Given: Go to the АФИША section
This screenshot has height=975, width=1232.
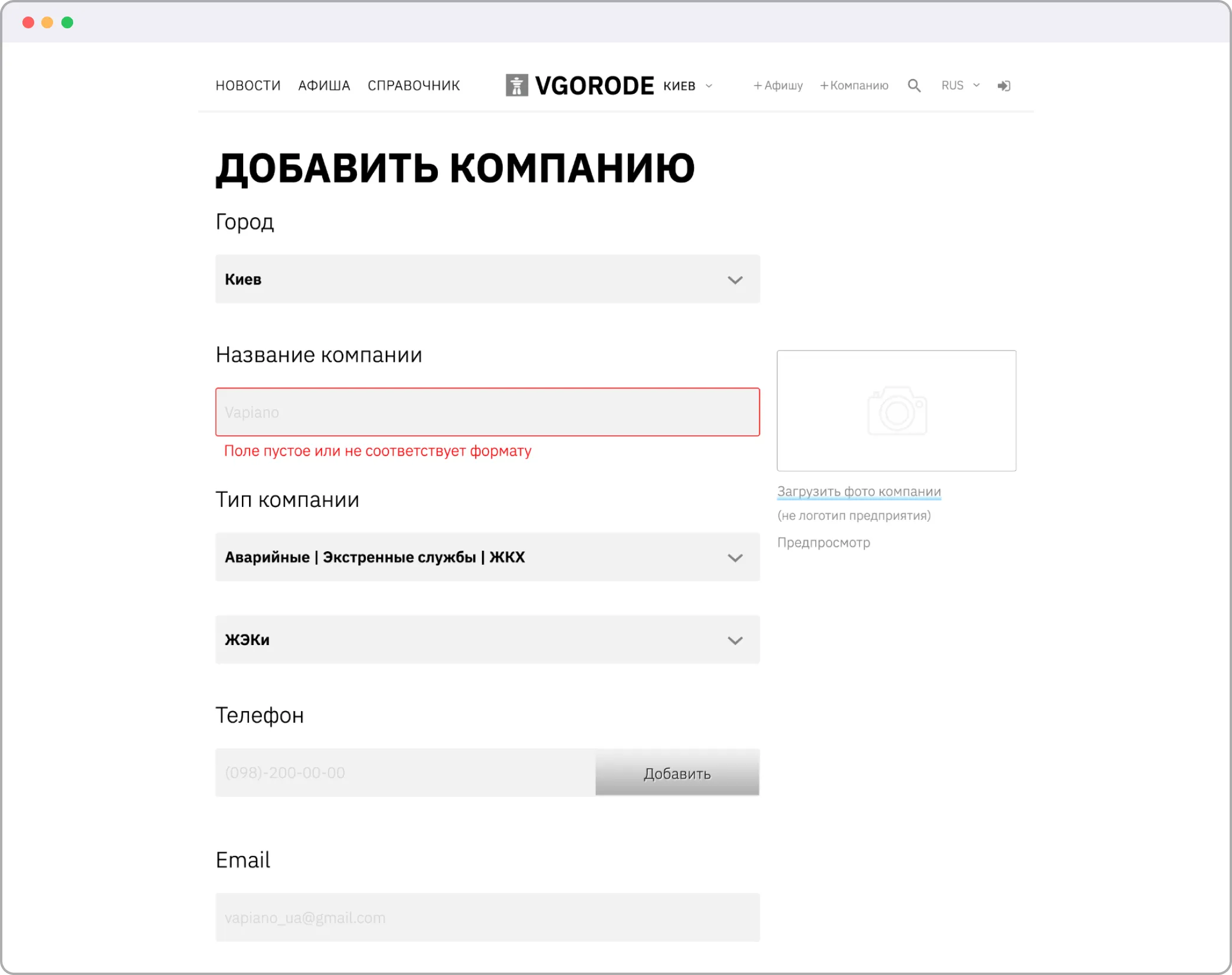Looking at the screenshot, I should [324, 86].
